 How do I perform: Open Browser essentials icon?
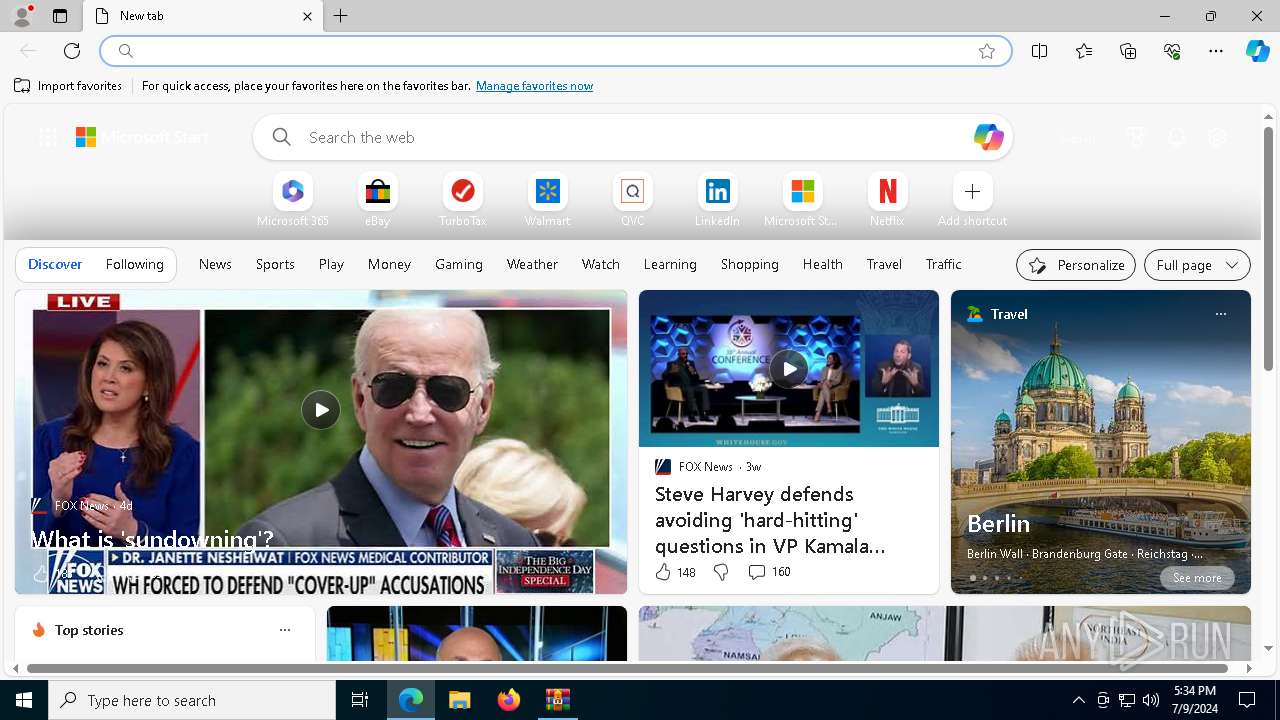[x=1172, y=51]
